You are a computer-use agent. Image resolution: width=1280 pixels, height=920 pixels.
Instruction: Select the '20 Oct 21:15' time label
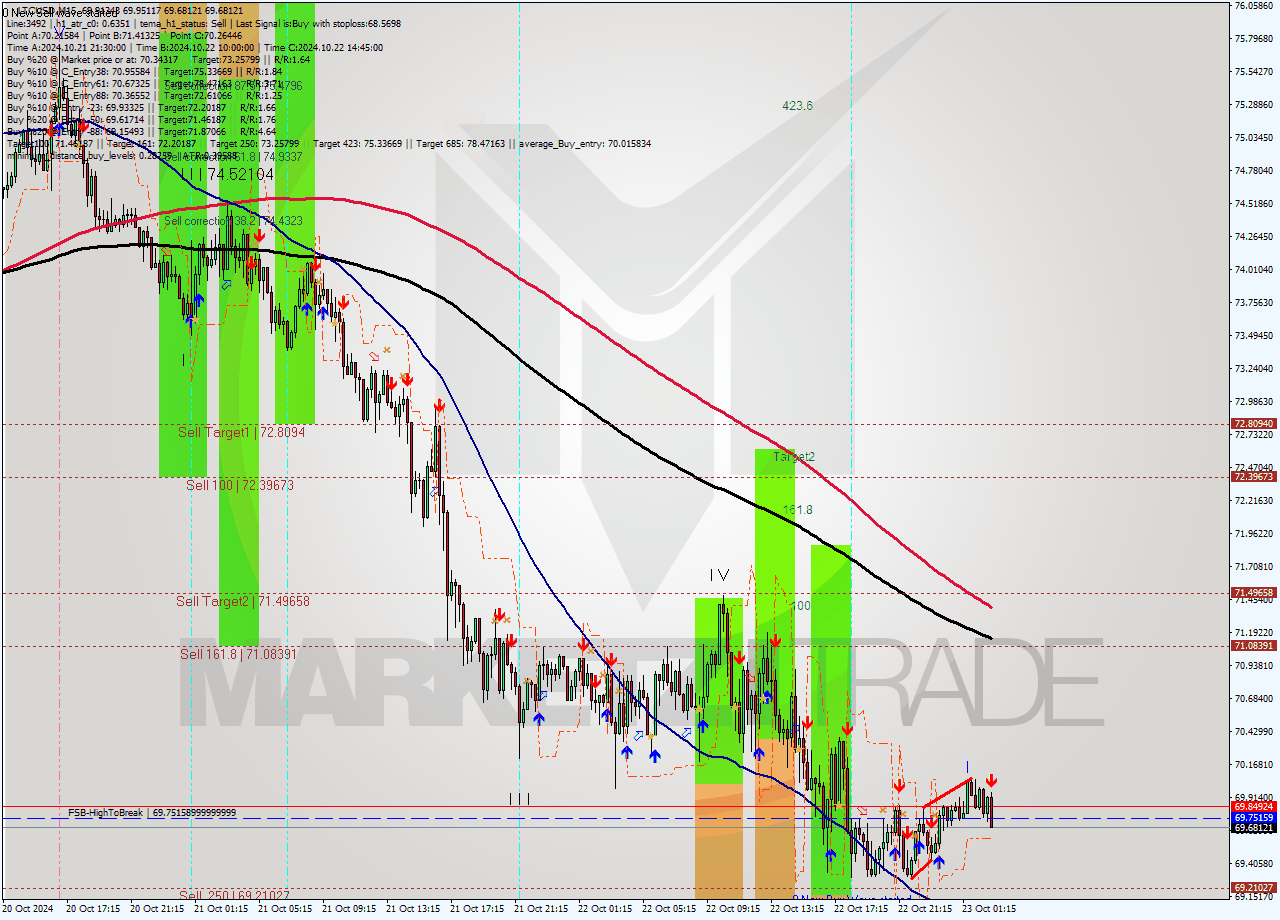coord(158,910)
